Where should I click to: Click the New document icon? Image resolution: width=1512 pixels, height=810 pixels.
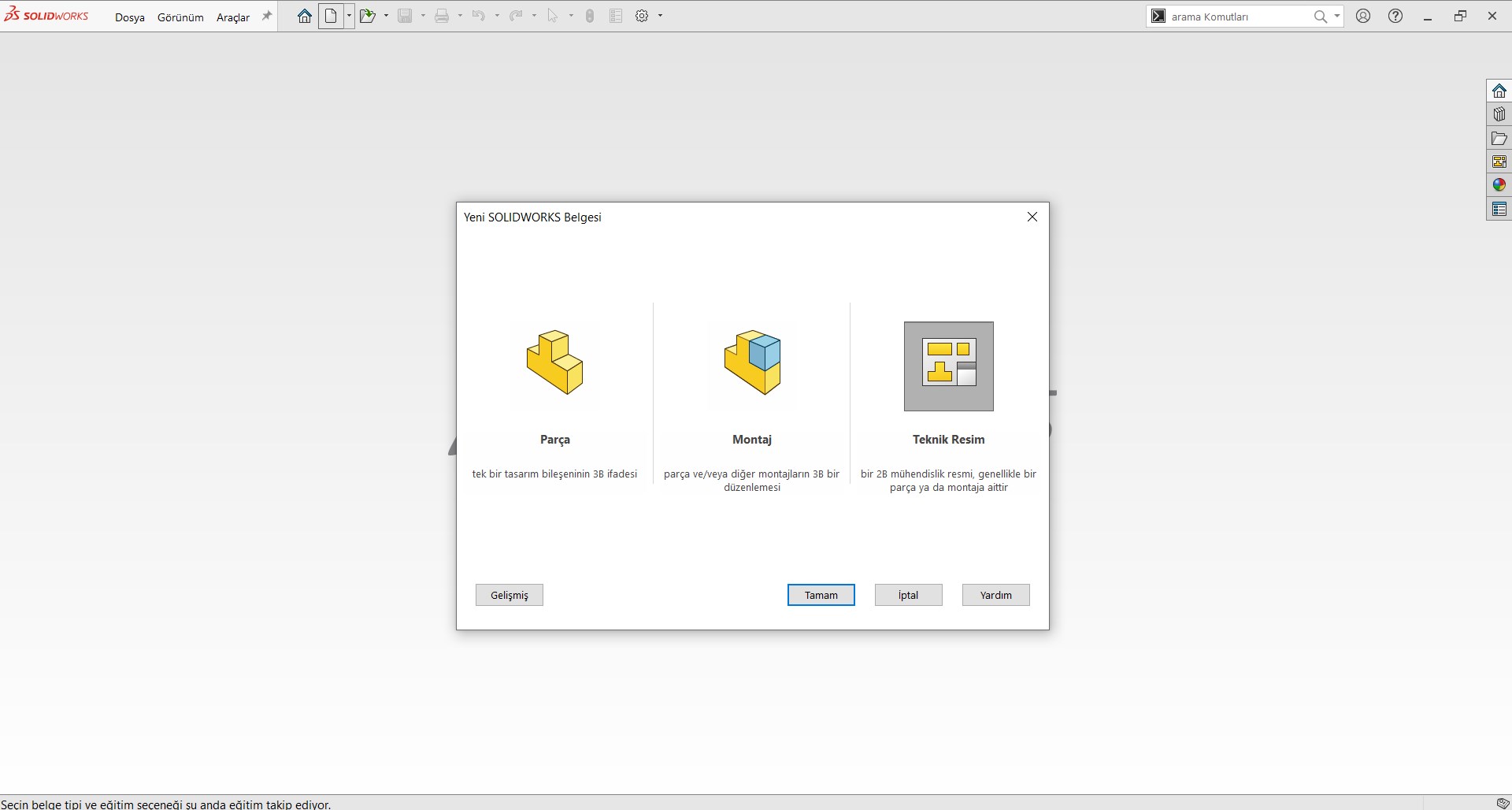[332, 16]
